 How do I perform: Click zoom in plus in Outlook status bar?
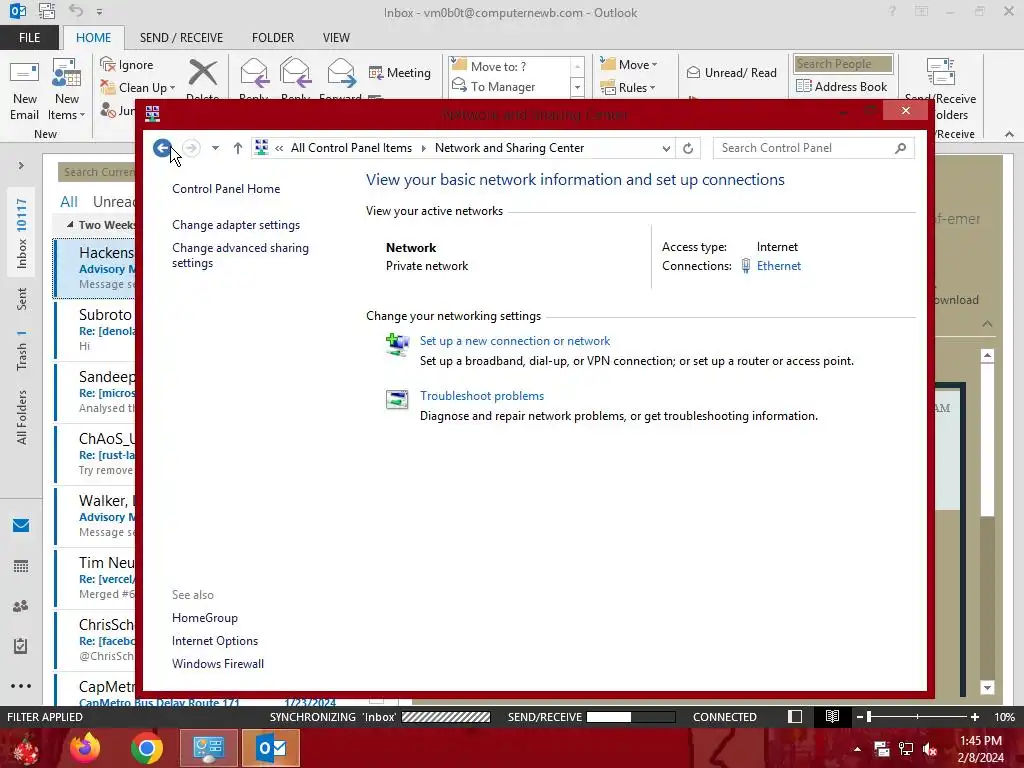[x=974, y=717]
